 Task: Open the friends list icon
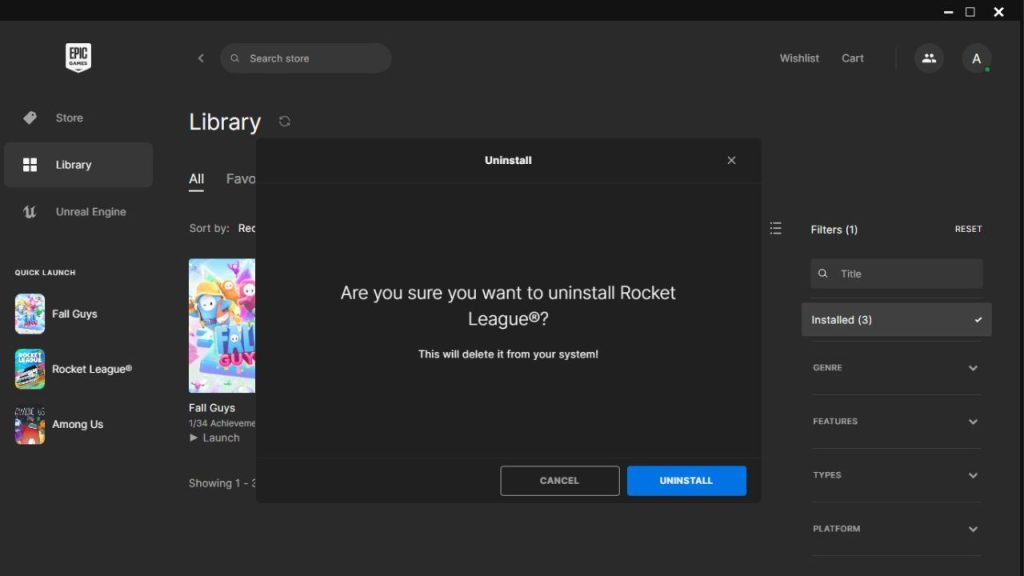[x=929, y=58]
